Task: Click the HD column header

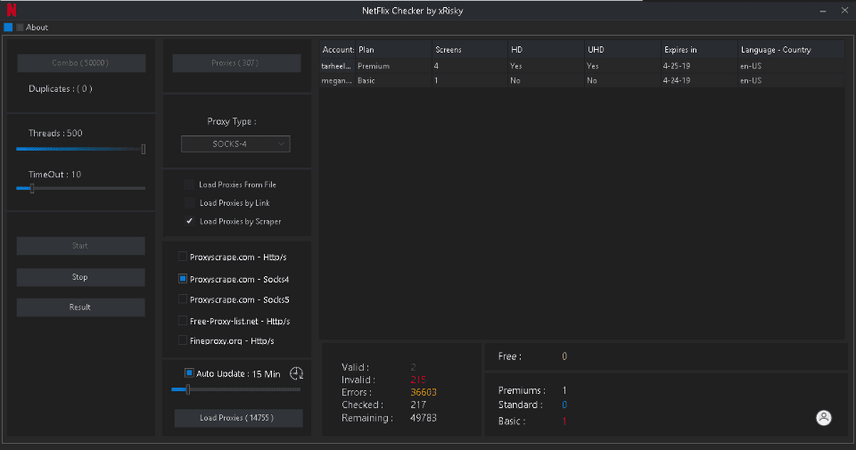Action: [546, 50]
